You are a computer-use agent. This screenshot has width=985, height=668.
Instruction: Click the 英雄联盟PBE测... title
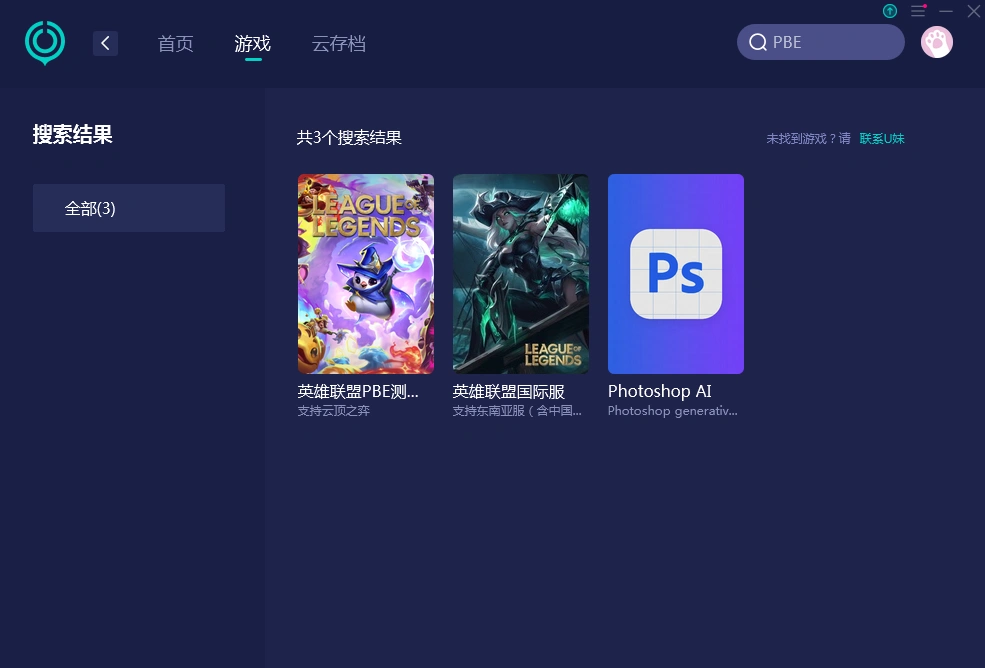click(x=358, y=391)
